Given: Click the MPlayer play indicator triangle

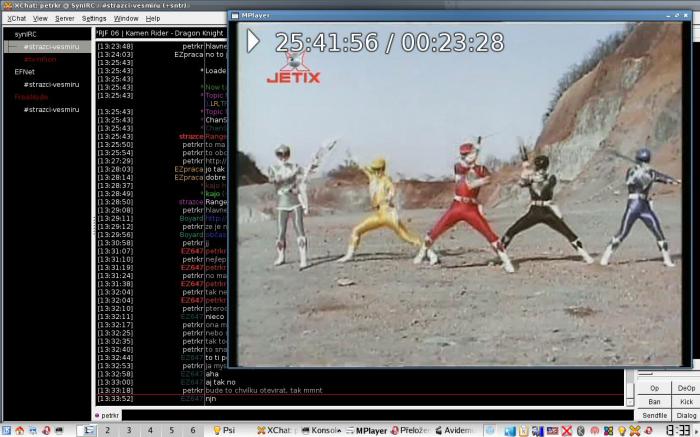Looking at the screenshot, I should (253, 41).
